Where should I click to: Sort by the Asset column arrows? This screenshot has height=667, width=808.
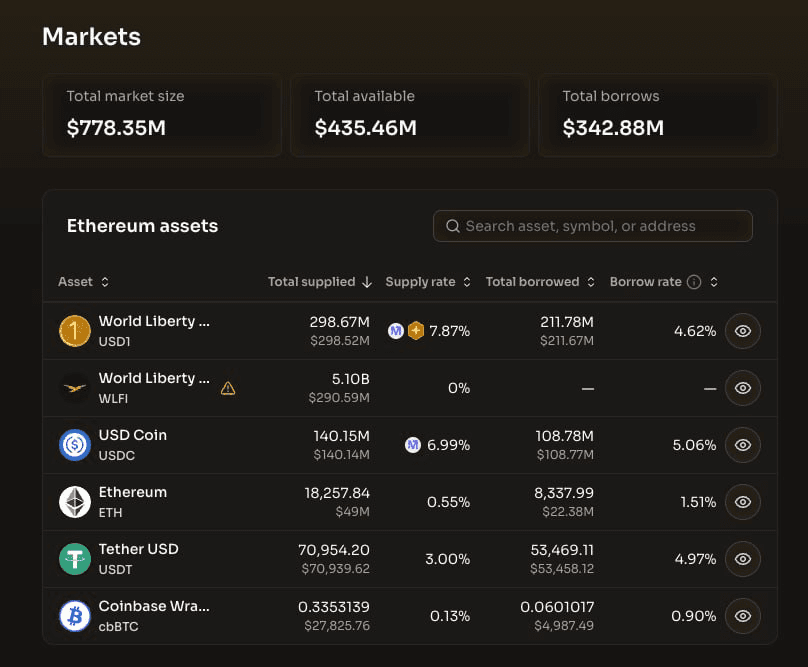point(105,282)
